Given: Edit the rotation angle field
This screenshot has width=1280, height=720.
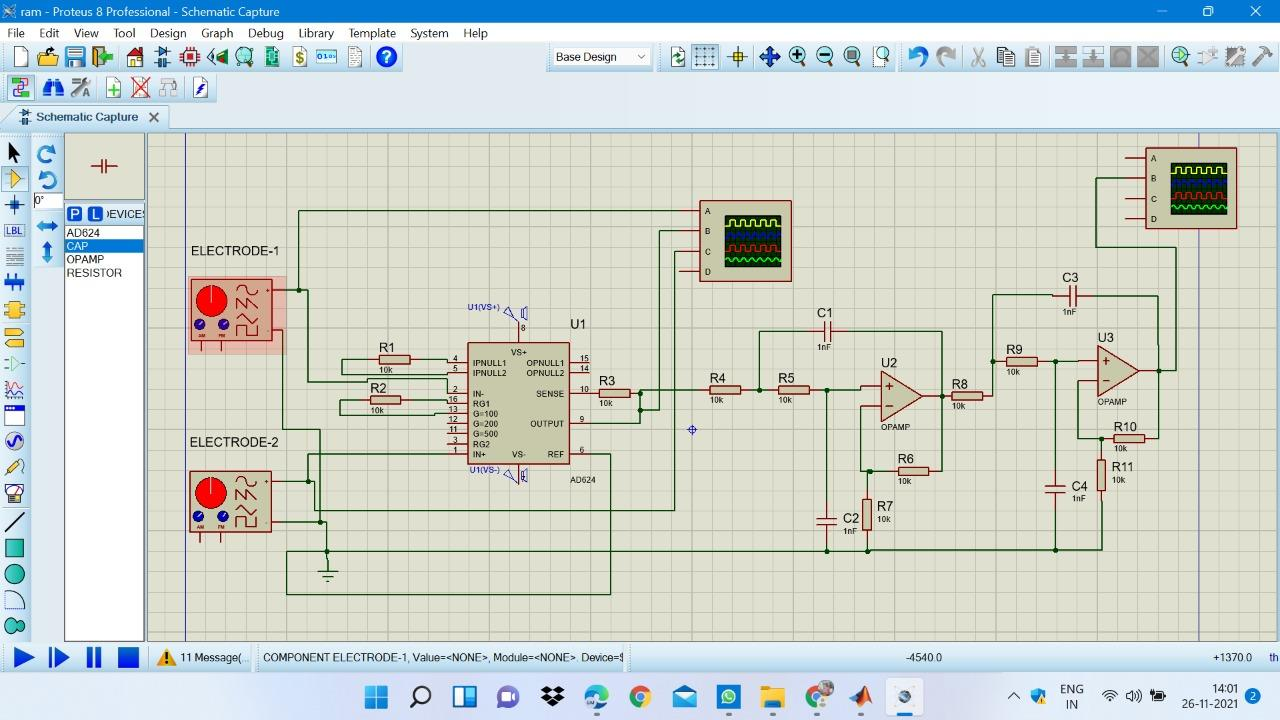Looking at the screenshot, I should (46, 201).
